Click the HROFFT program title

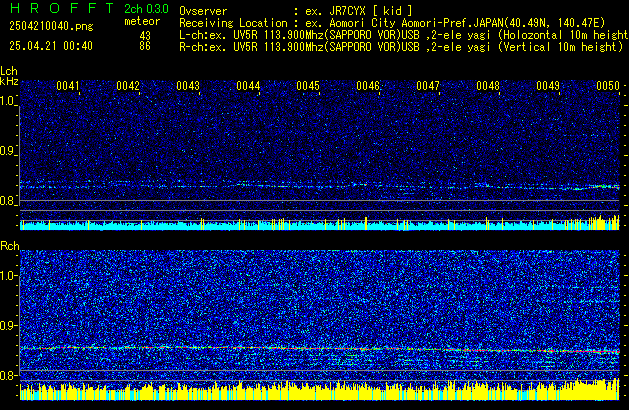62,8
